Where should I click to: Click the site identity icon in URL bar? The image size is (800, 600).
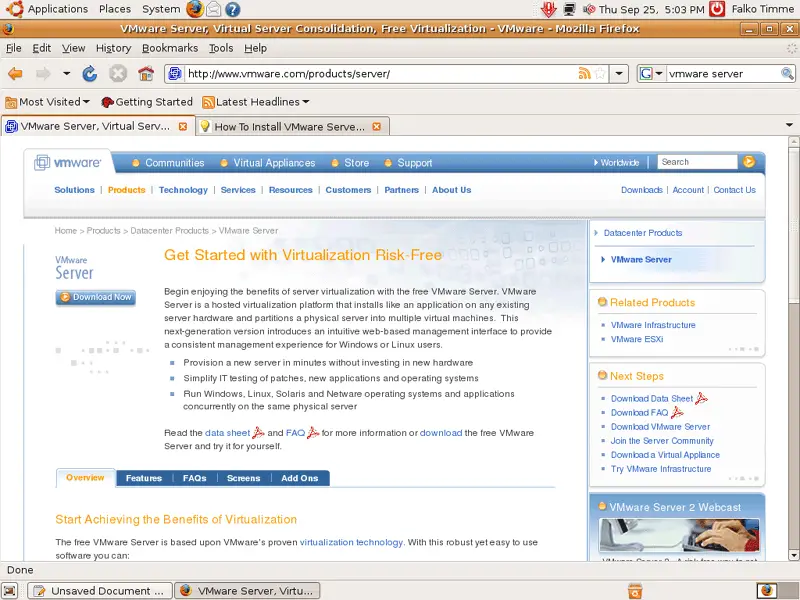174,73
